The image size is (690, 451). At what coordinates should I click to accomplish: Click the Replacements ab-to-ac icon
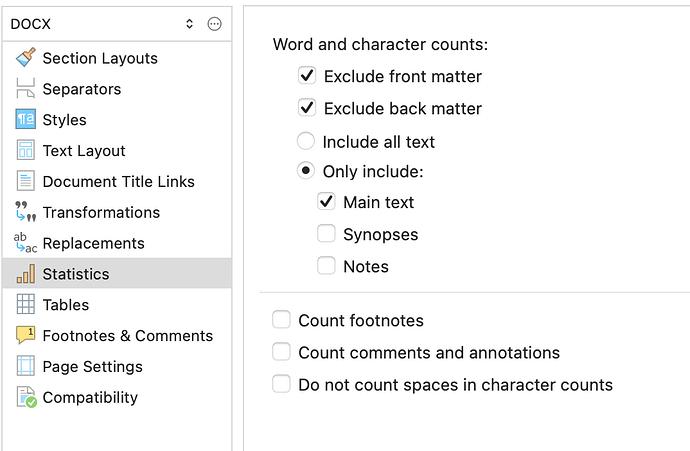[26, 242]
